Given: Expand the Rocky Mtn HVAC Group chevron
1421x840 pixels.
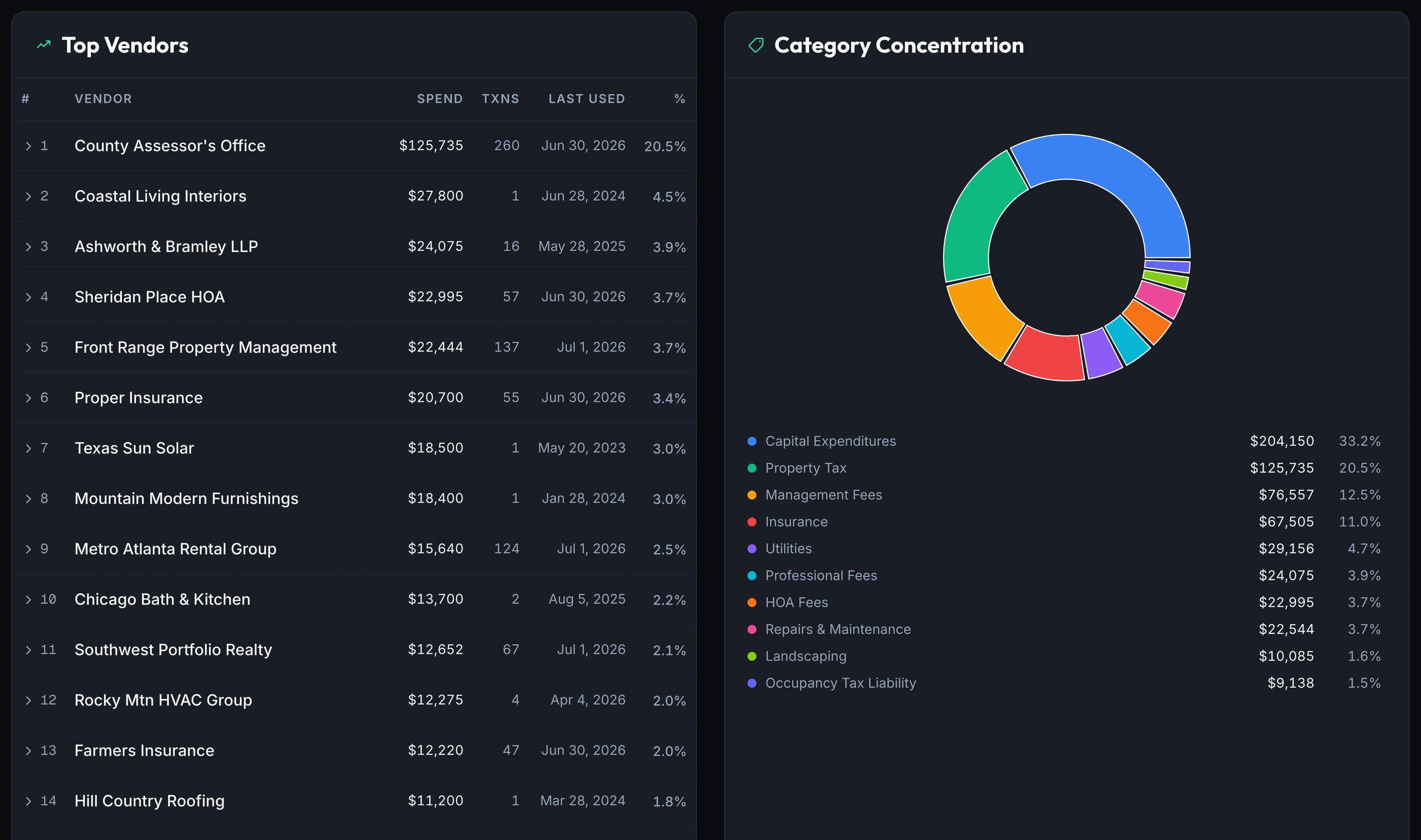Looking at the screenshot, I should (28, 700).
